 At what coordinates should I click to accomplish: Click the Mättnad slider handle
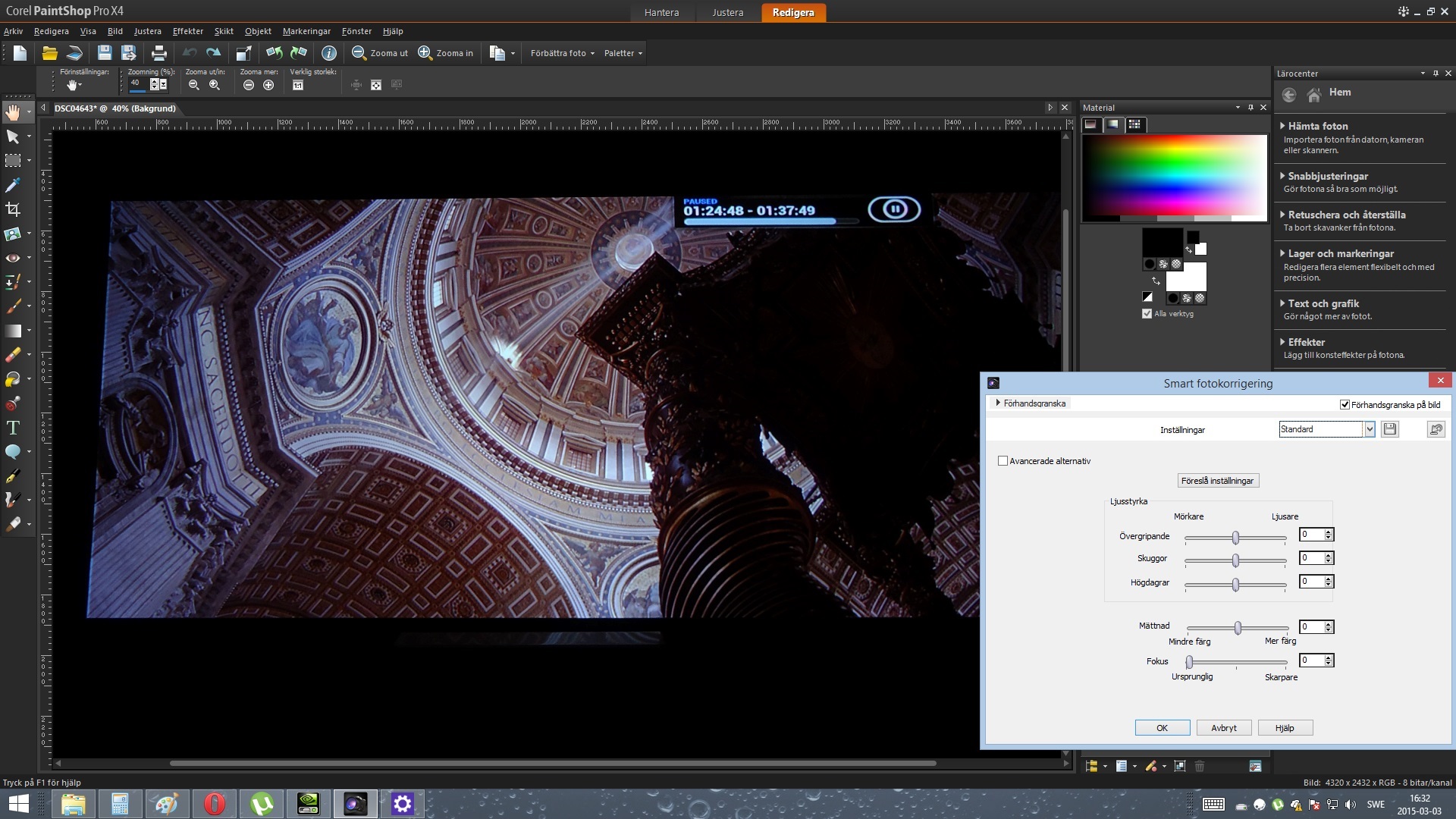(1238, 628)
